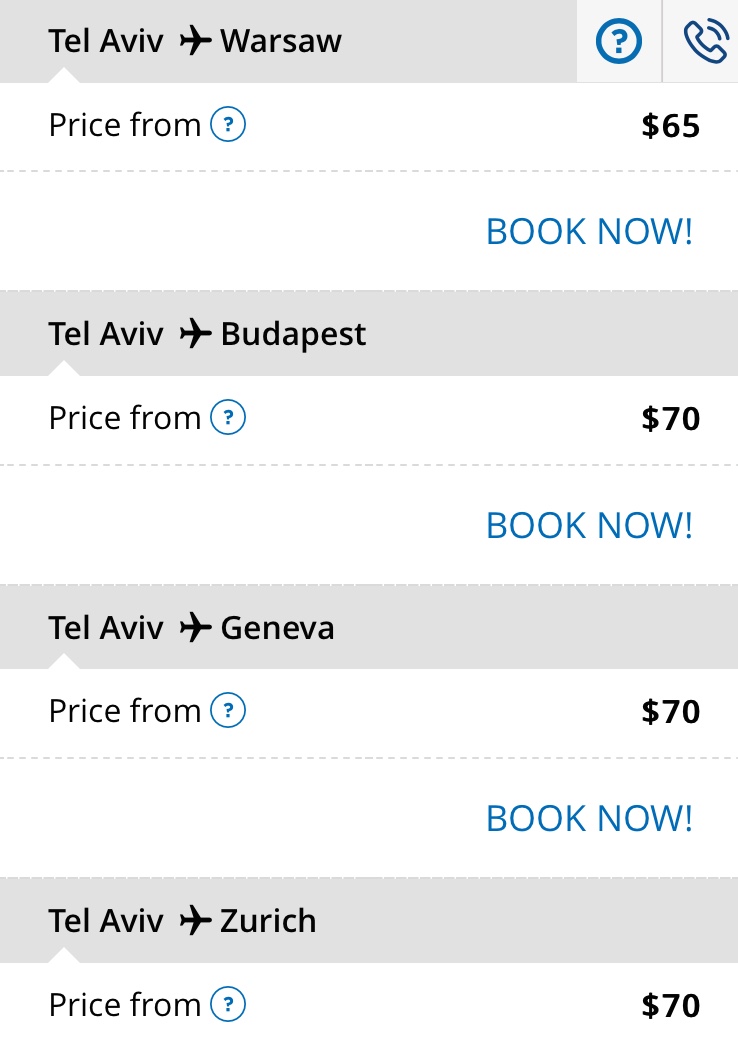Click the airplane icon before Geneva
Viewport: 738px width, 1041px height.
point(196,628)
